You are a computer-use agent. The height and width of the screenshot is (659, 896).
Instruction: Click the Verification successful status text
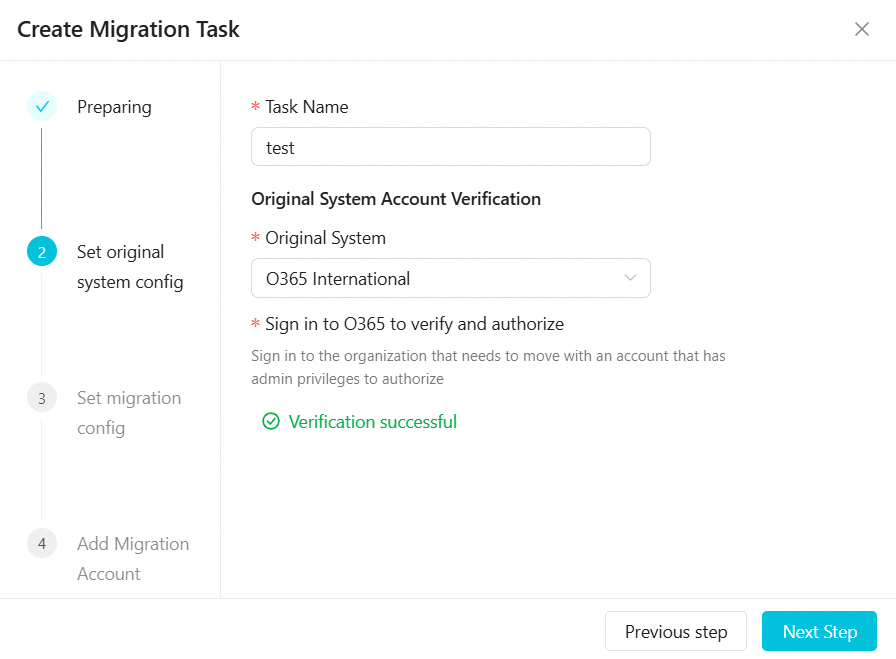coord(372,422)
